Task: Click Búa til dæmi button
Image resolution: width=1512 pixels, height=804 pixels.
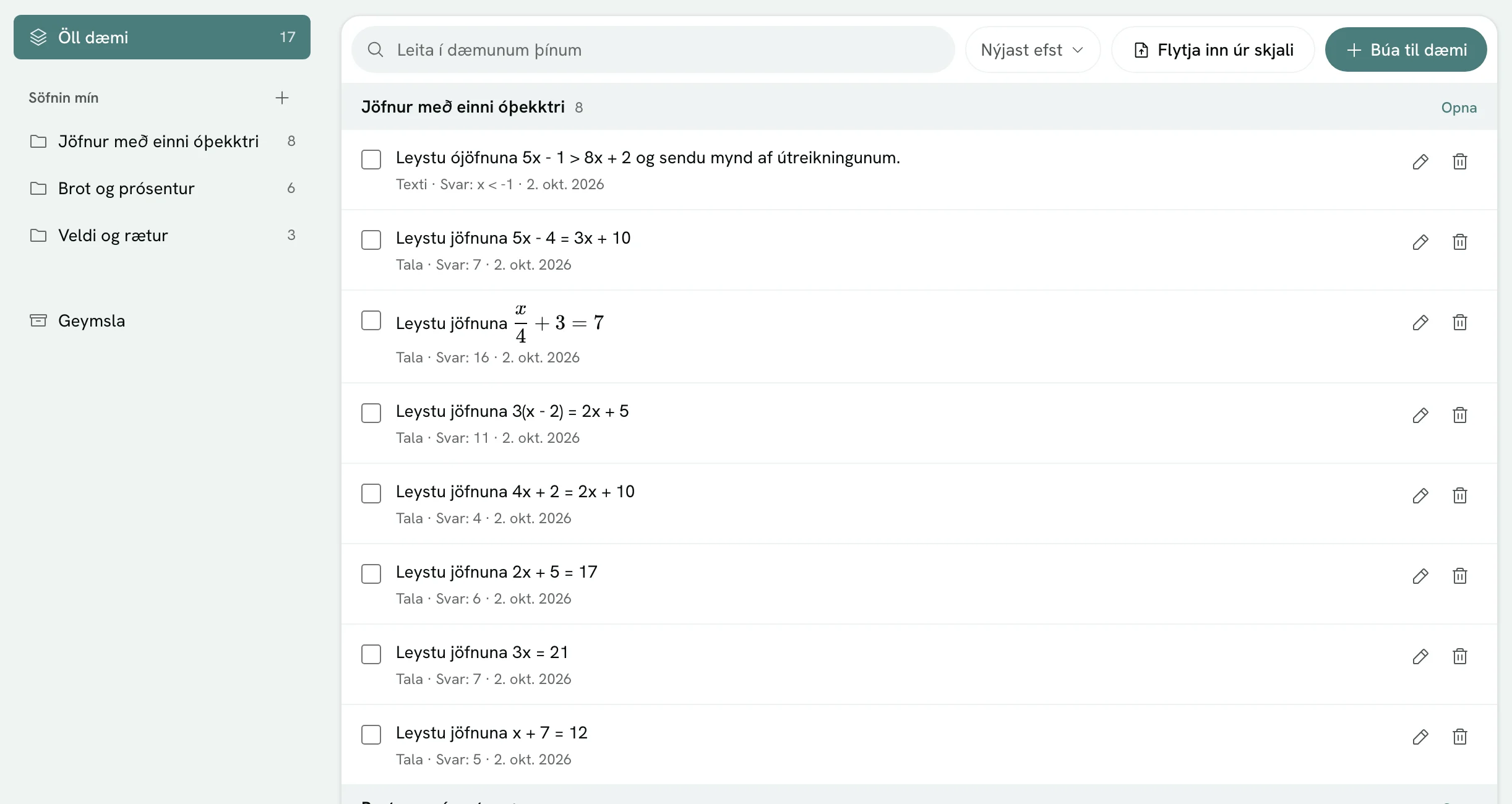Action: pos(1406,49)
